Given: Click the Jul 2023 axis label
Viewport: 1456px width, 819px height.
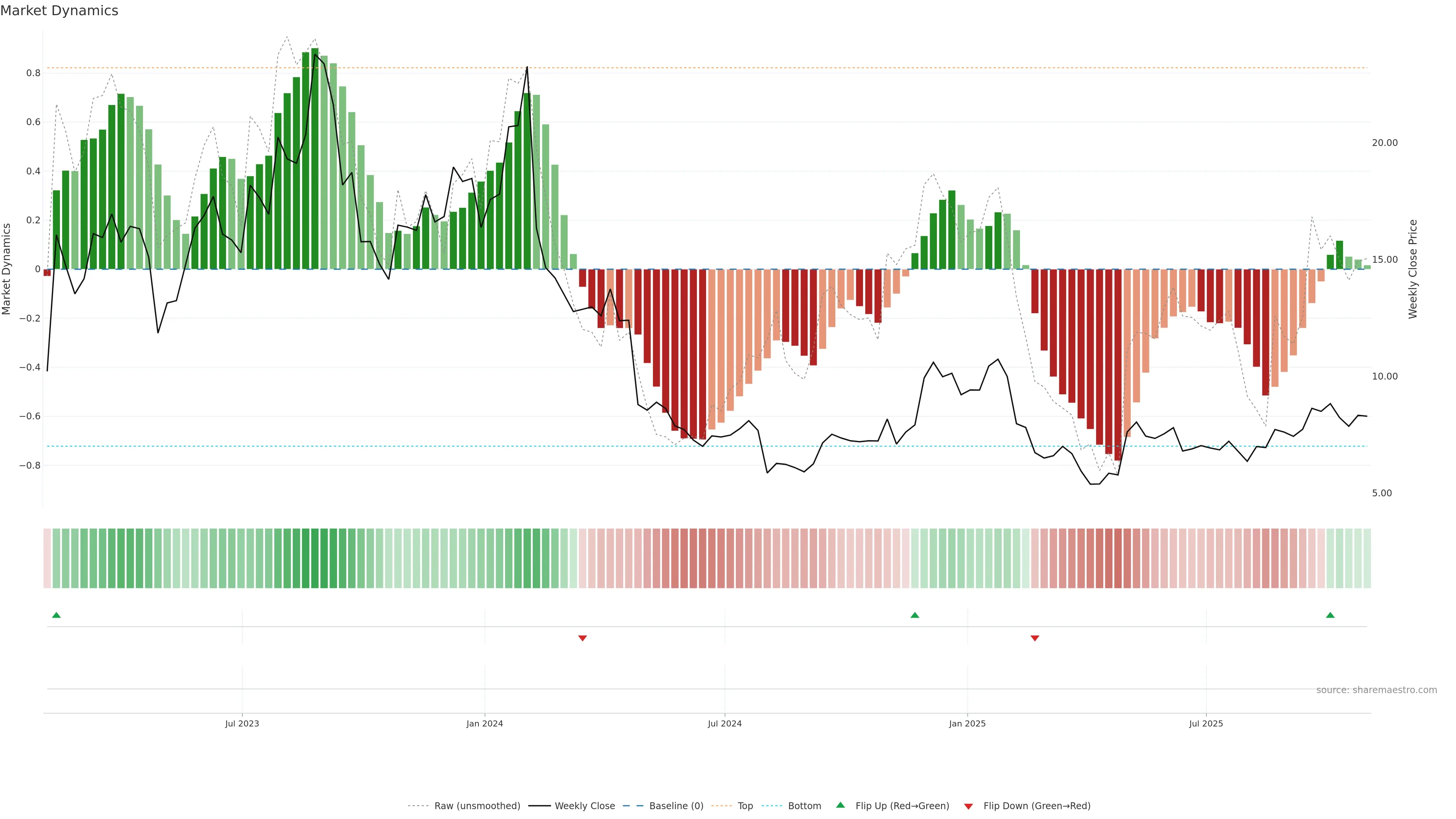Looking at the screenshot, I should [242, 723].
